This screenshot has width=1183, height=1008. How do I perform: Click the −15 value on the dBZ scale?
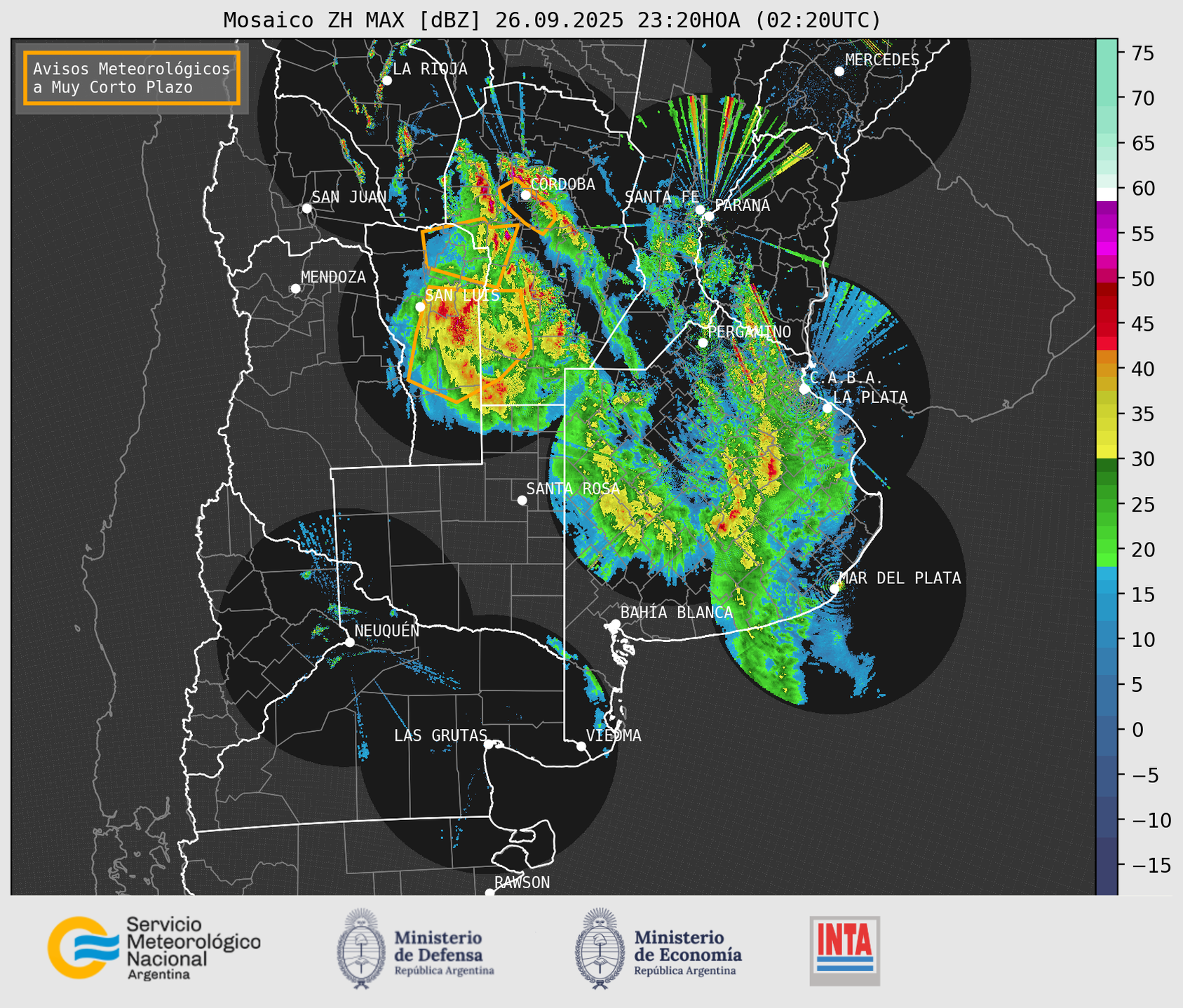(1151, 865)
